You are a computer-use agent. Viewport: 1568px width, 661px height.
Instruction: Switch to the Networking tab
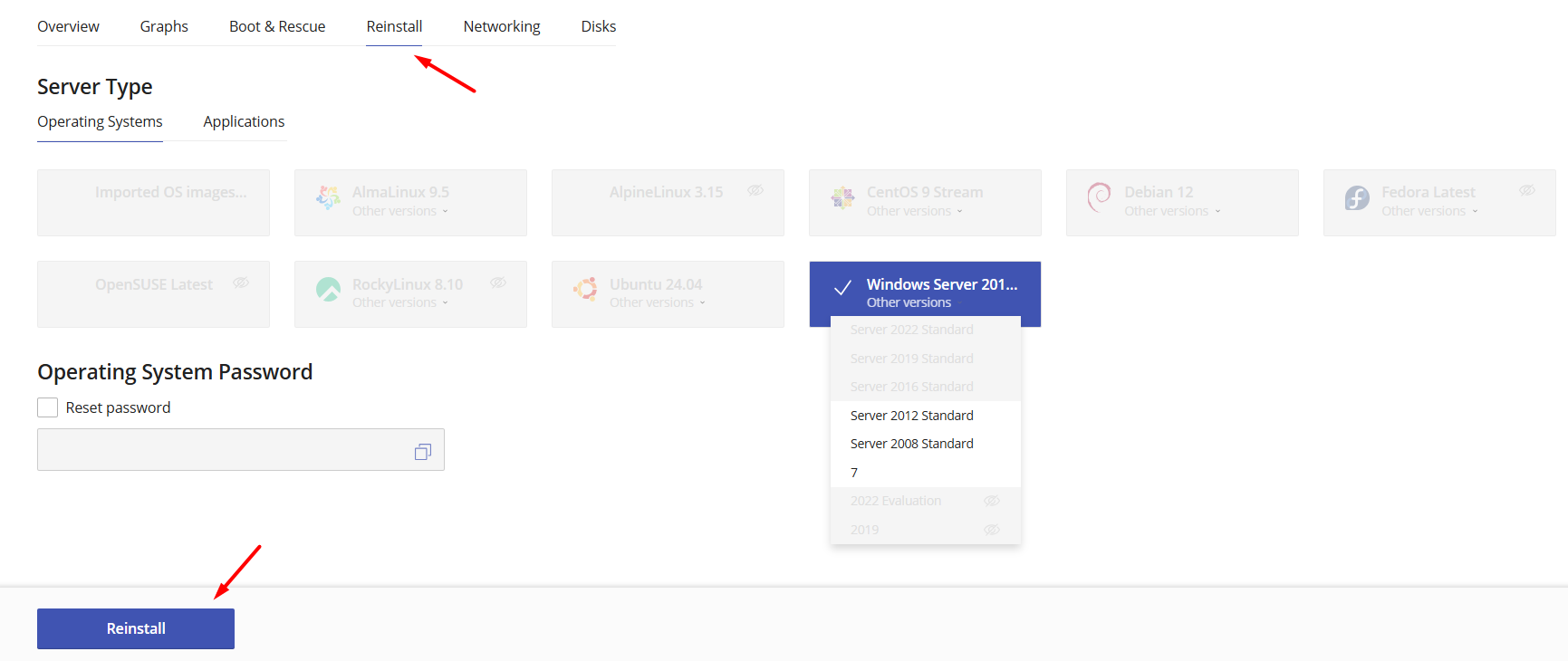(x=501, y=26)
